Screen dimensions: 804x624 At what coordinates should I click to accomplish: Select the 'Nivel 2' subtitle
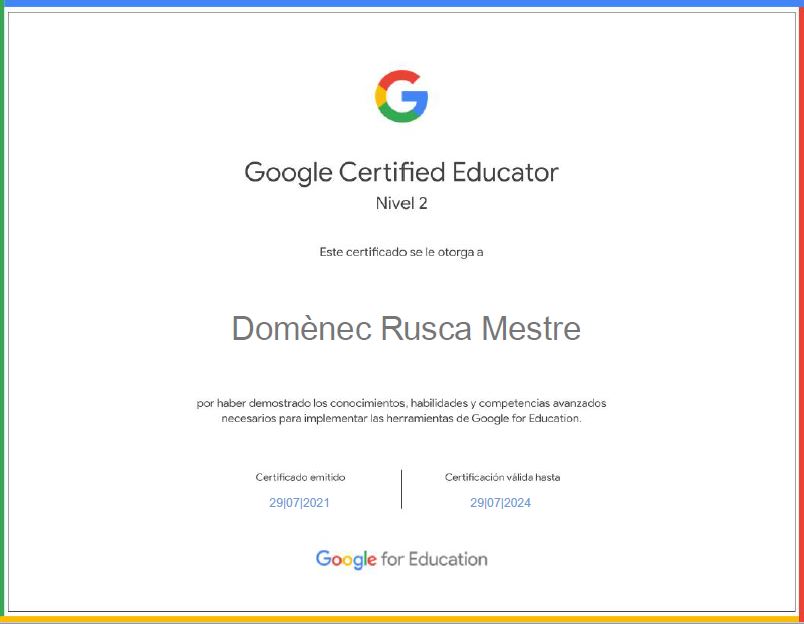click(x=401, y=203)
